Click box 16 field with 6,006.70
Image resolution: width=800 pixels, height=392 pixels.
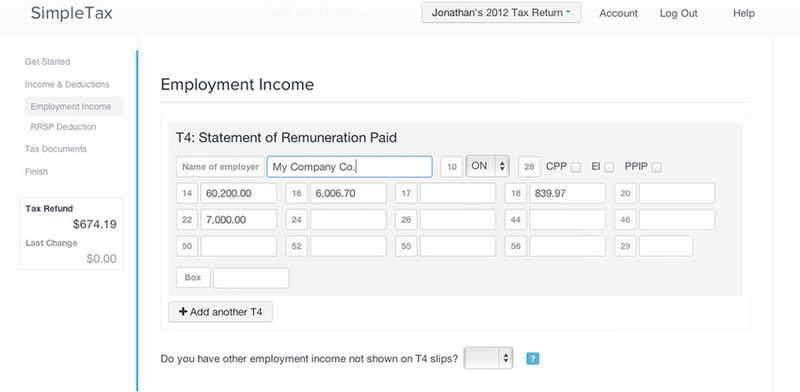[x=348, y=193]
